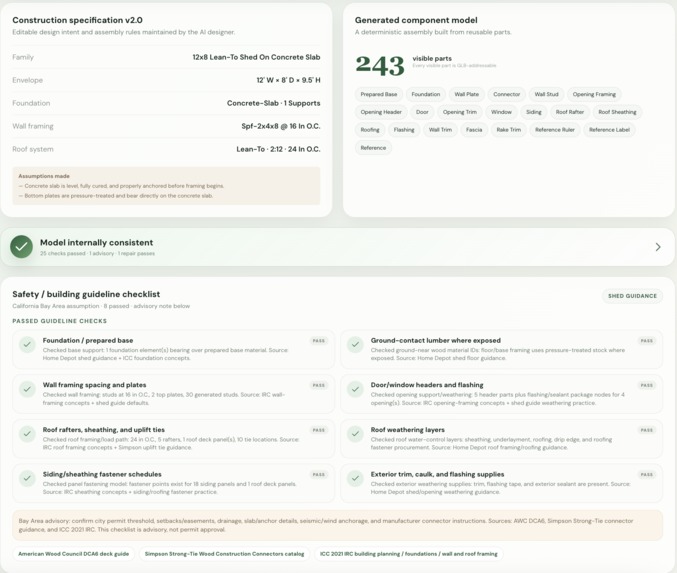Click the Wall framing value Spf-2x4x8 @ 16 In O.C.
Screen dimensions: 677x573
(x=281, y=126)
